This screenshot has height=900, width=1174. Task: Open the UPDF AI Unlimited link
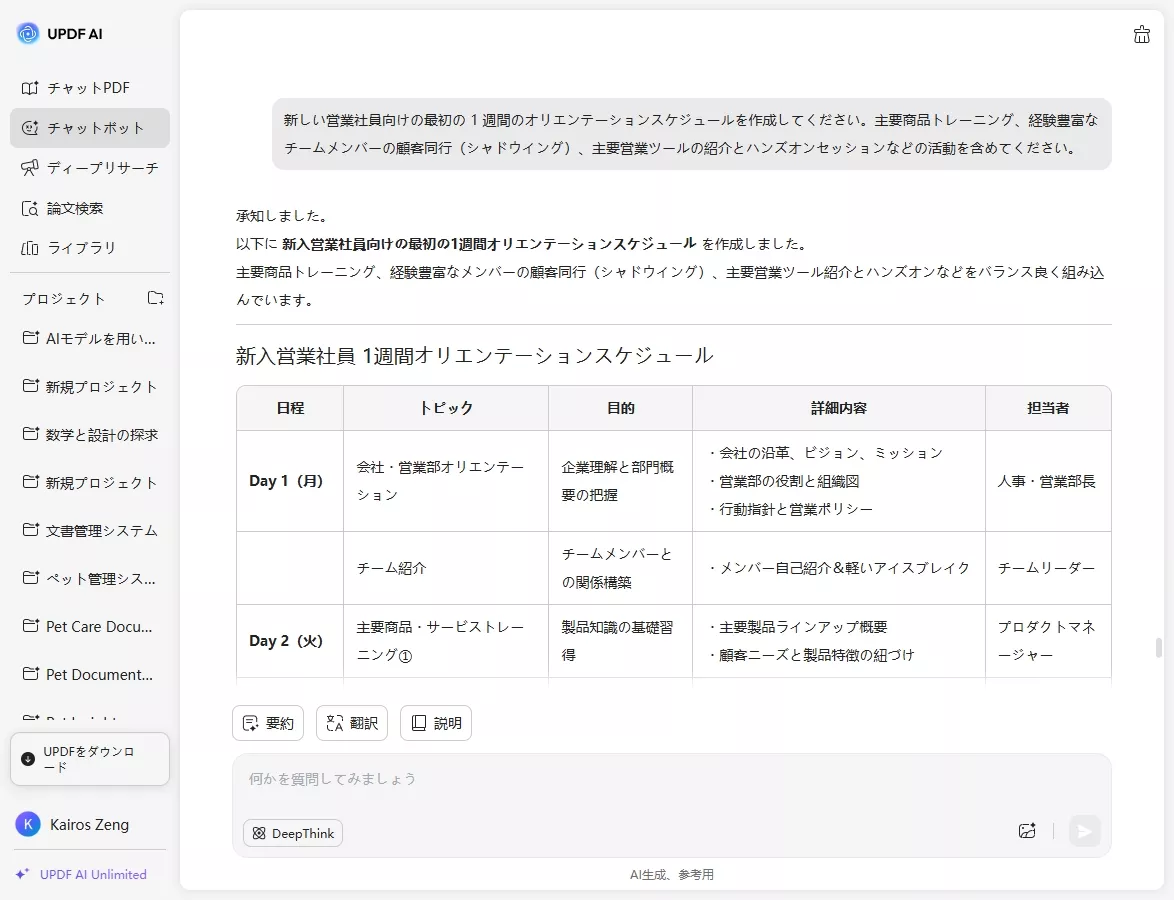(86, 874)
